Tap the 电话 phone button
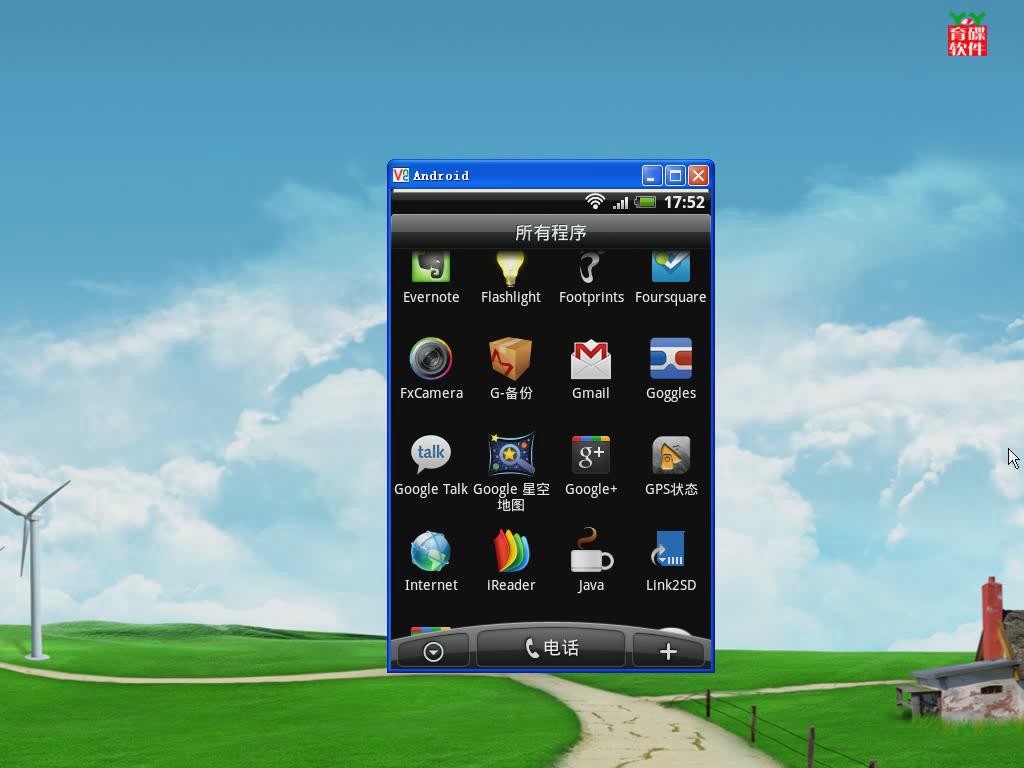The image size is (1024, 768). click(x=551, y=648)
